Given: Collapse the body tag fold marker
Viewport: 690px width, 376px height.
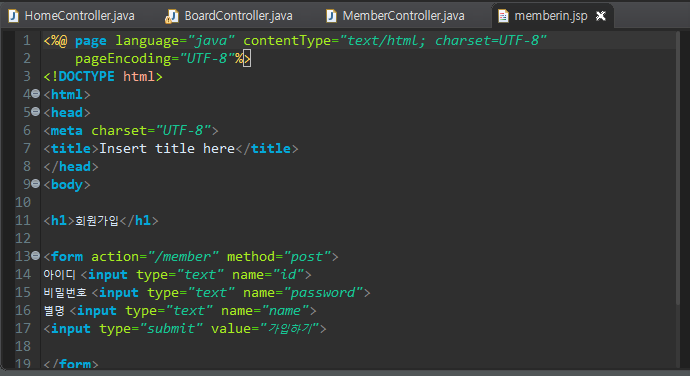Looking at the screenshot, I should tap(36, 184).
